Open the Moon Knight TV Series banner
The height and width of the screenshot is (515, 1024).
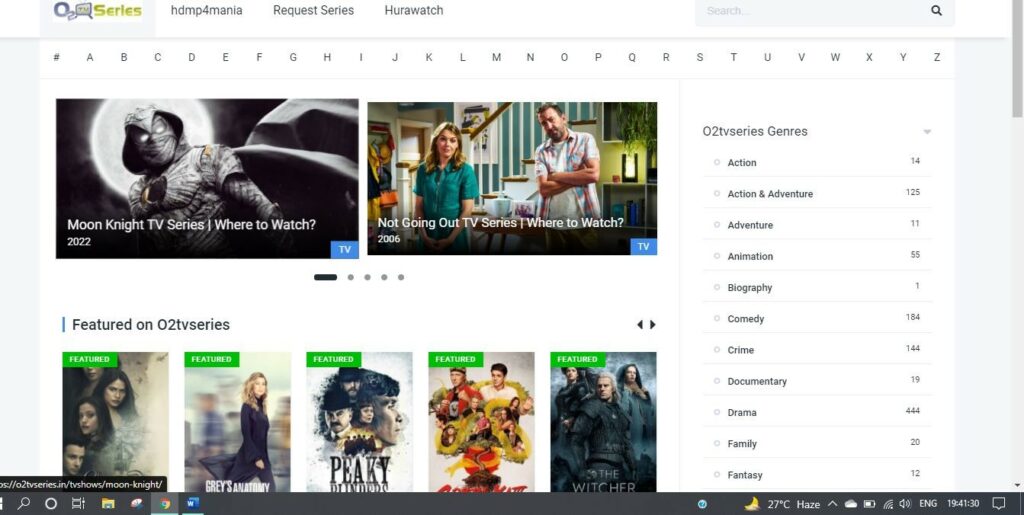coord(207,178)
